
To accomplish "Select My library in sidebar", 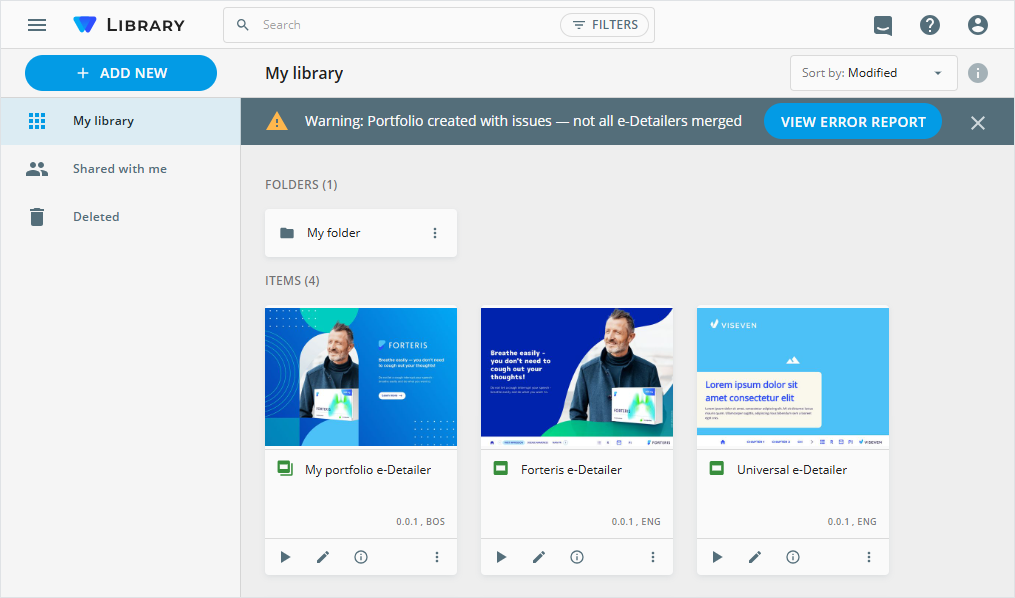I will click(103, 121).
